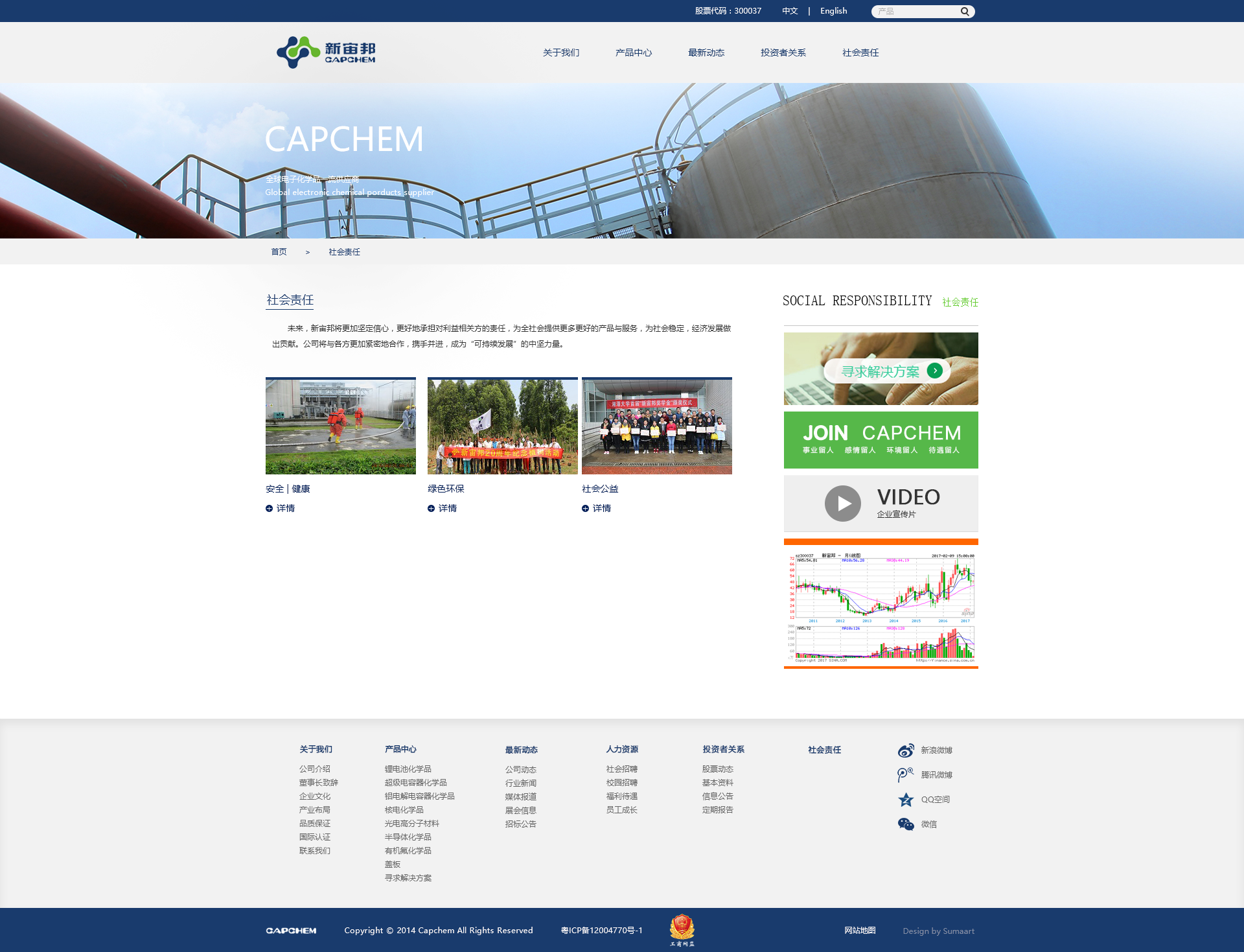Click Design by Sumaart credit
The width and height of the screenshot is (1244, 952).
click(939, 931)
